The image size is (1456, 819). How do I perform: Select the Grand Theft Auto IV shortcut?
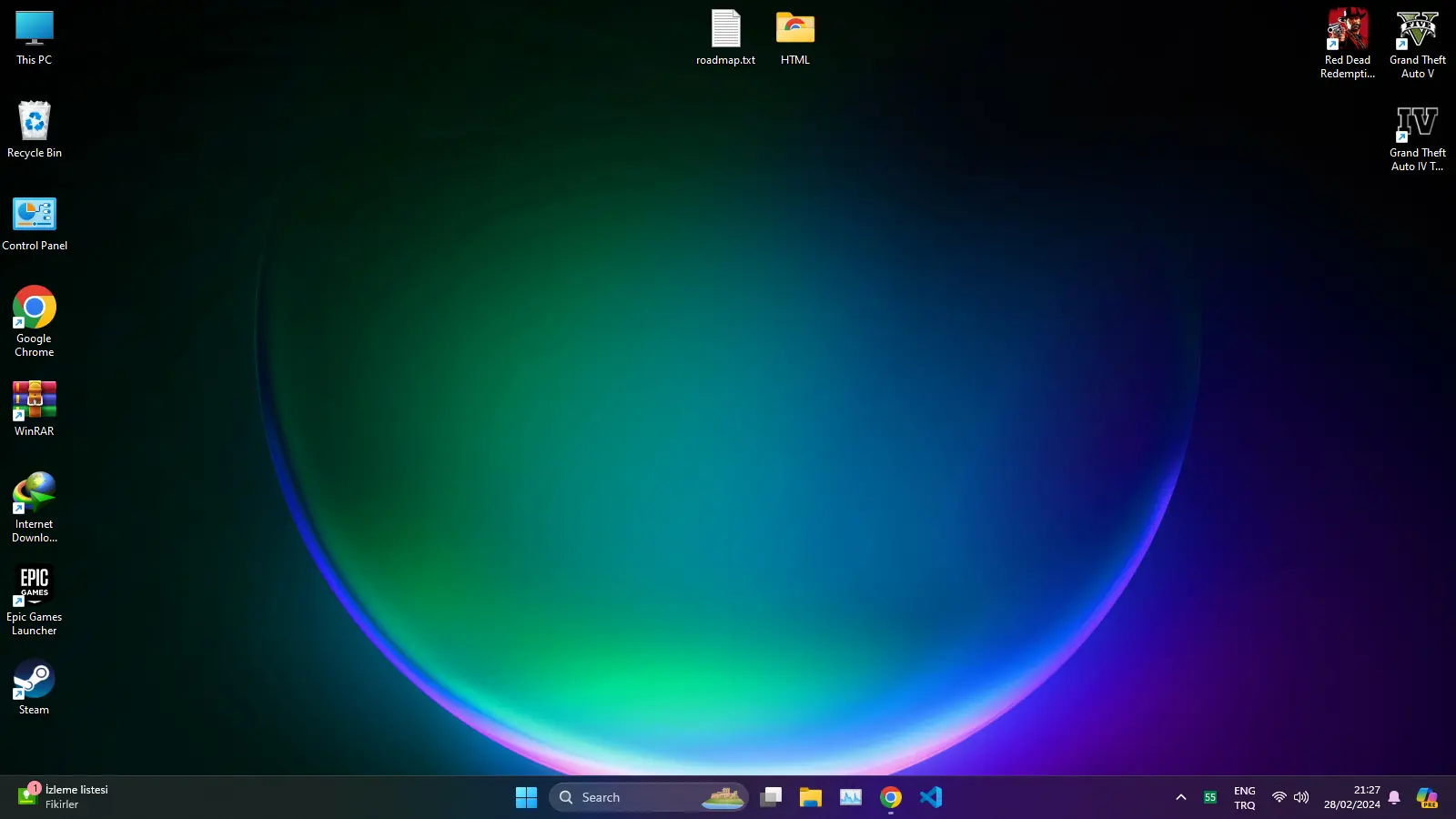point(1418,137)
